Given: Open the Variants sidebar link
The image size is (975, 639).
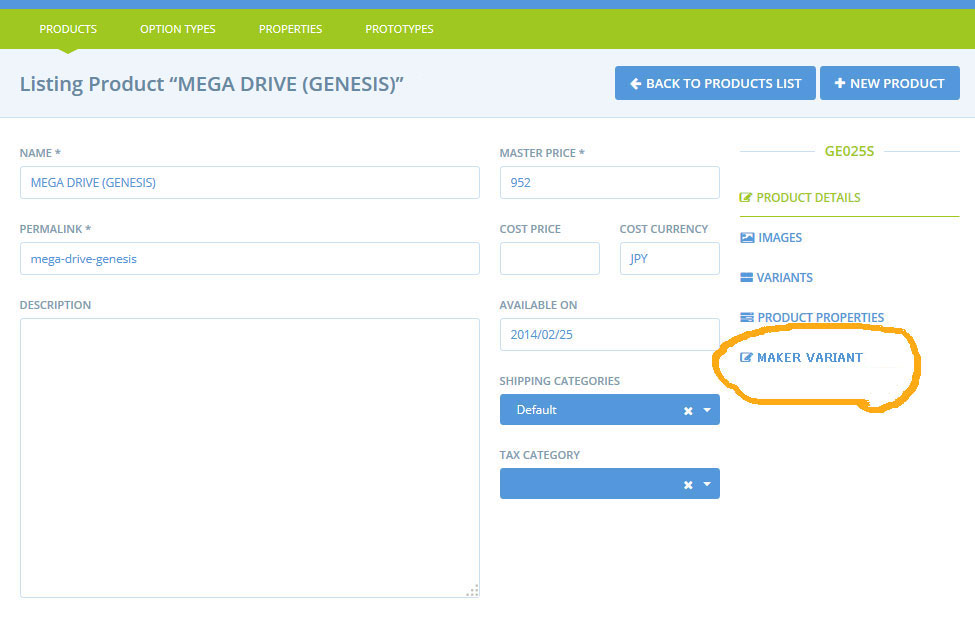Looking at the screenshot, I should 777,277.
